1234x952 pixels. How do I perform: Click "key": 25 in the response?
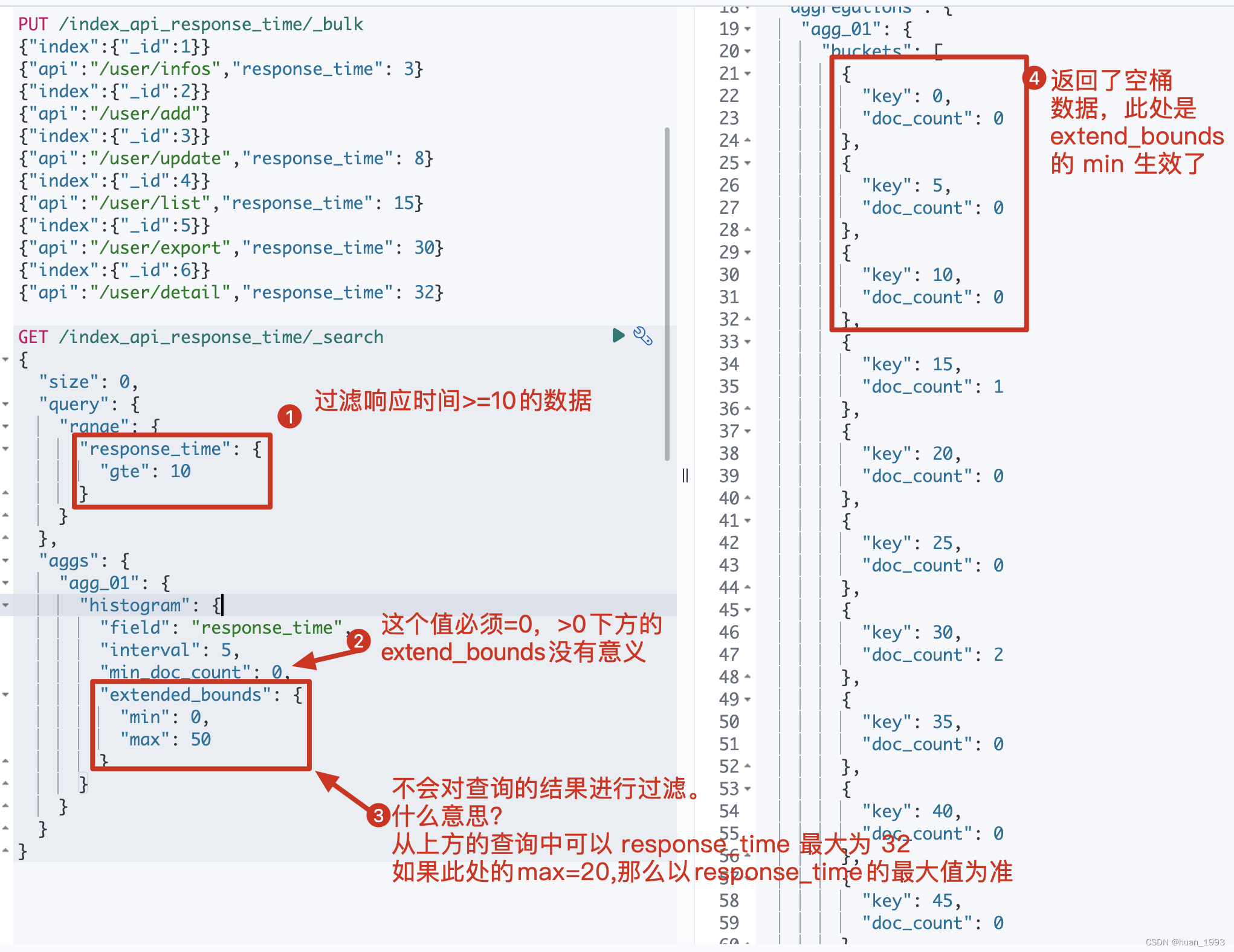[x=911, y=543]
